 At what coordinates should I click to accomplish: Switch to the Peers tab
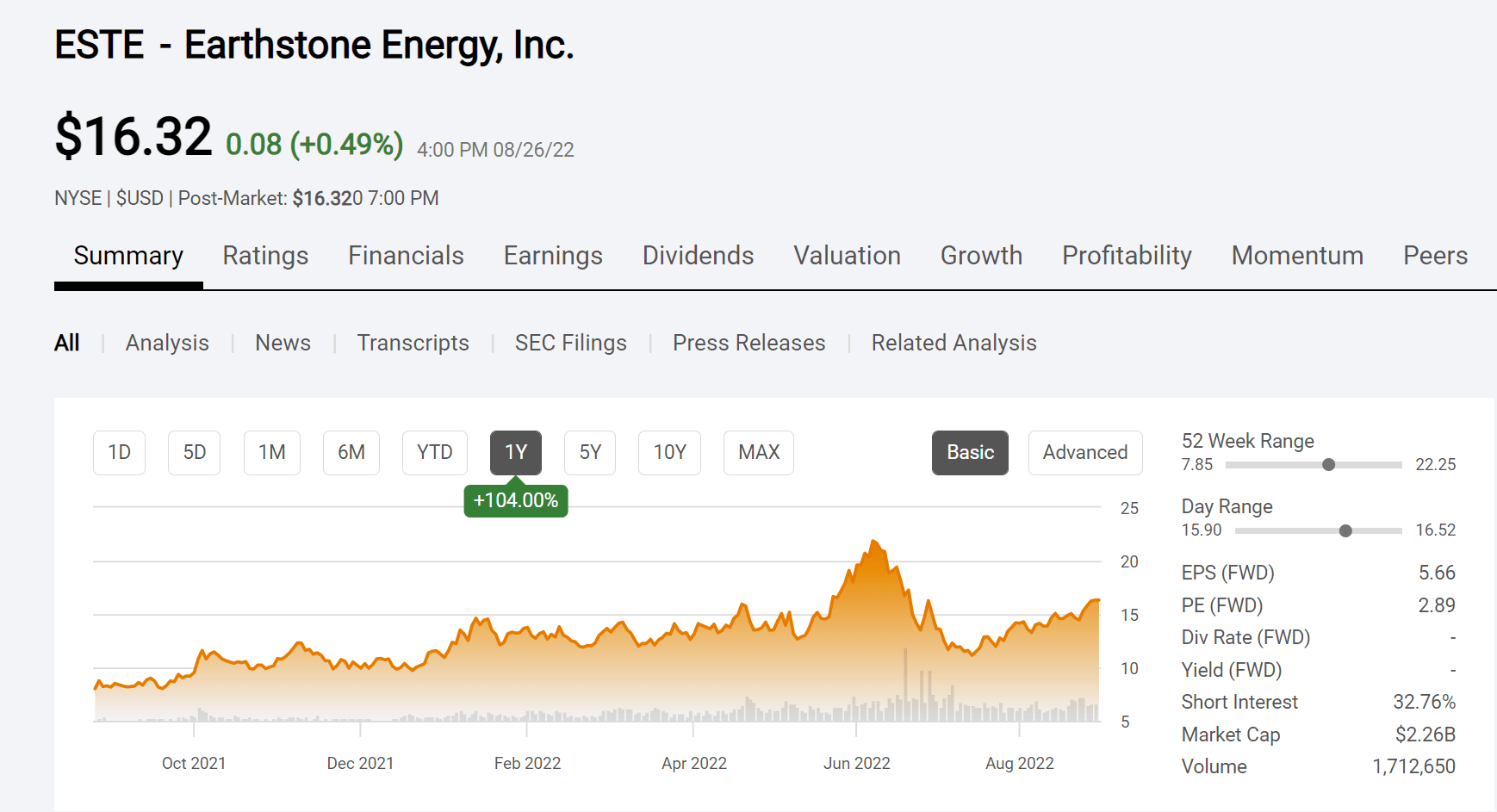pyautogui.click(x=1434, y=256)
